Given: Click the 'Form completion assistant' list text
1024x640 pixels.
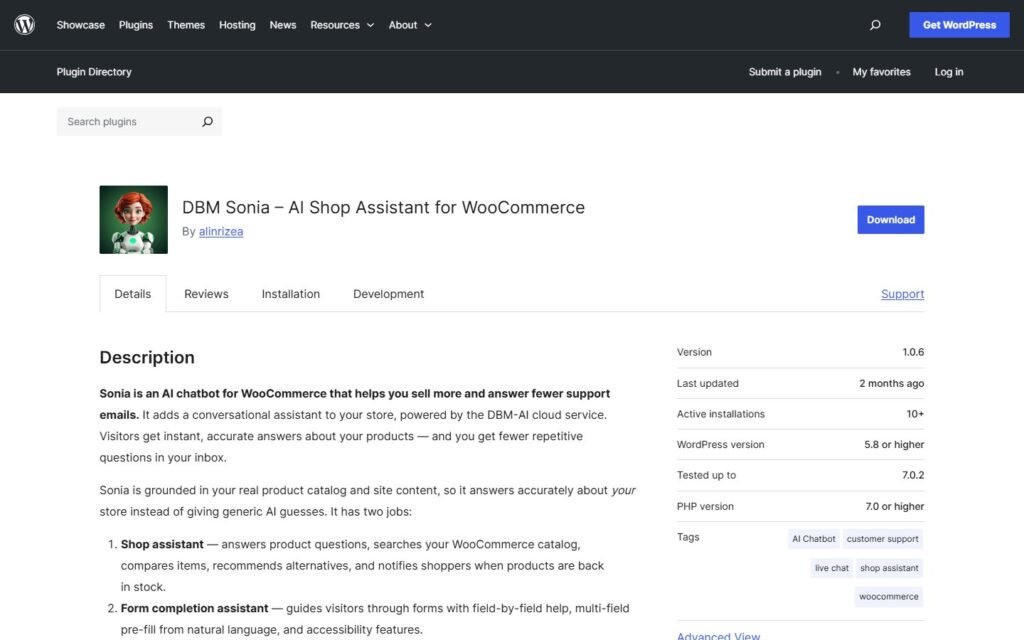Looking at the screenshot, I should (x=195, y=608).
